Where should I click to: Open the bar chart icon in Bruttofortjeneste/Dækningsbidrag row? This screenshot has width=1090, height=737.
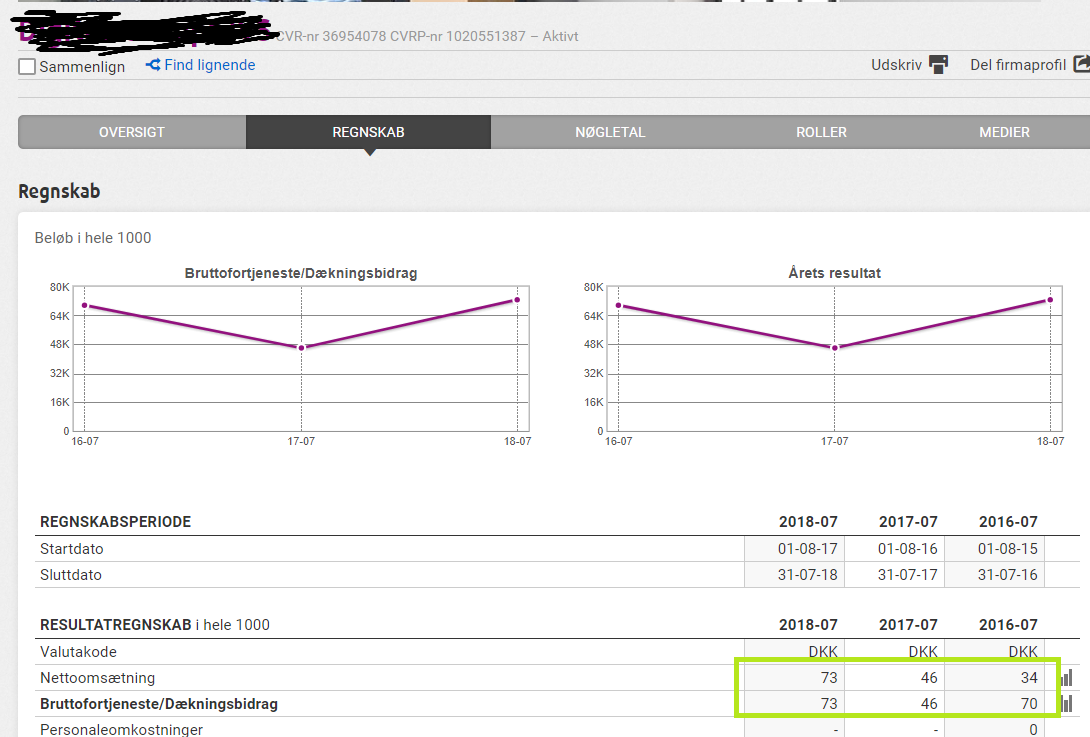click(x=1066, y=704)
